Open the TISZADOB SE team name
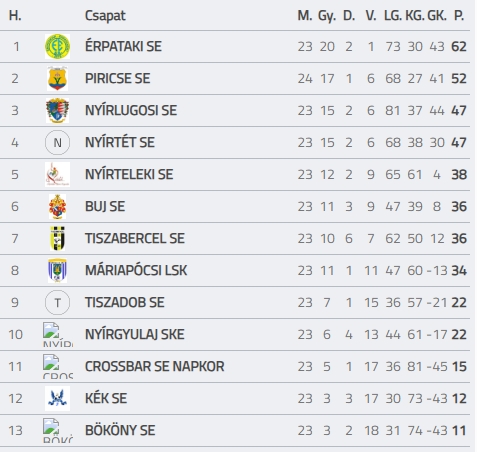The height and width of the screenshot is (452, 477). [x=125, y=303]
